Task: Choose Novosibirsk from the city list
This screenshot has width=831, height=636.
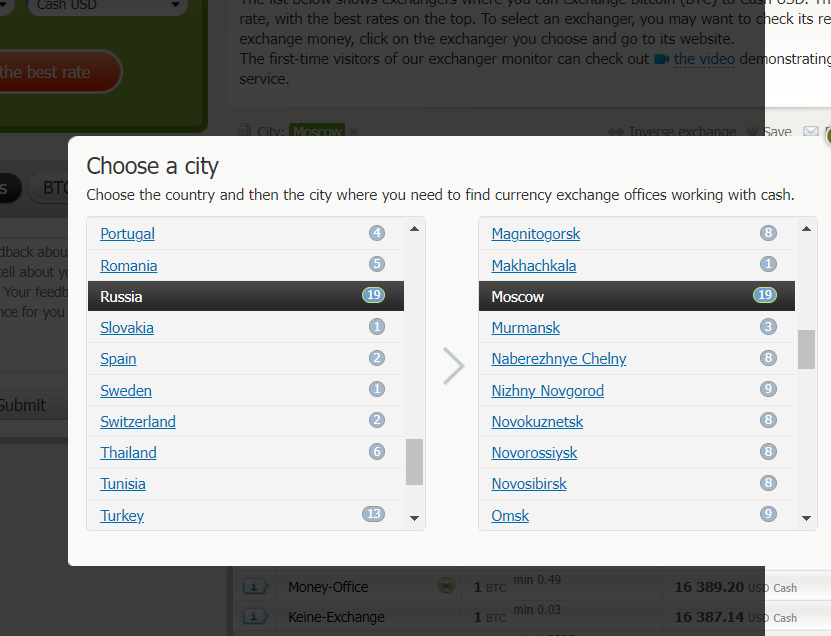Action: 529,484
